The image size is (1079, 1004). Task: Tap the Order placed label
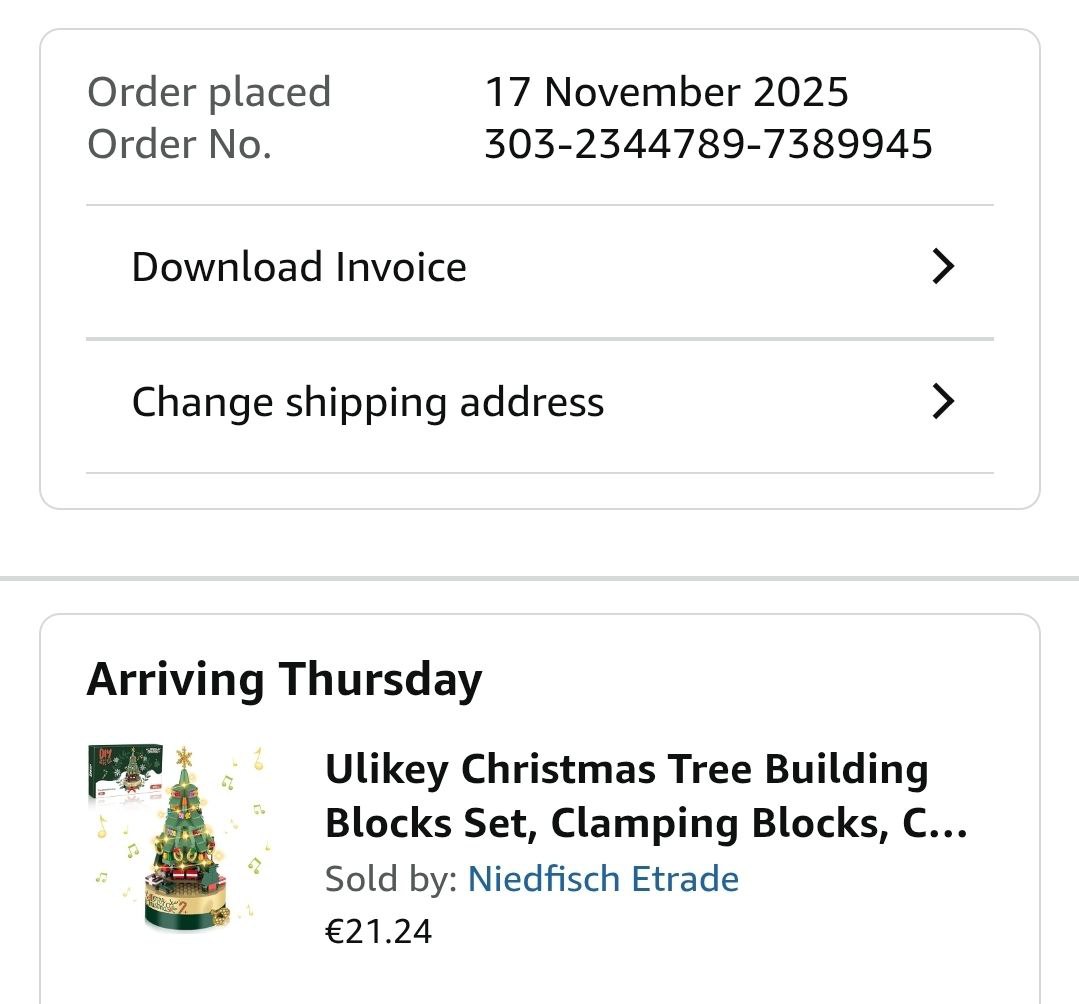click(x=208, y=92)
